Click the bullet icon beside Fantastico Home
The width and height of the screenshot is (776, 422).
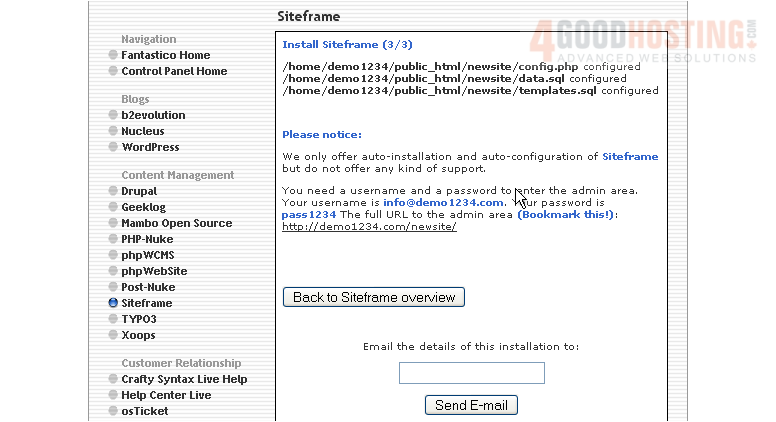(113, 56)
